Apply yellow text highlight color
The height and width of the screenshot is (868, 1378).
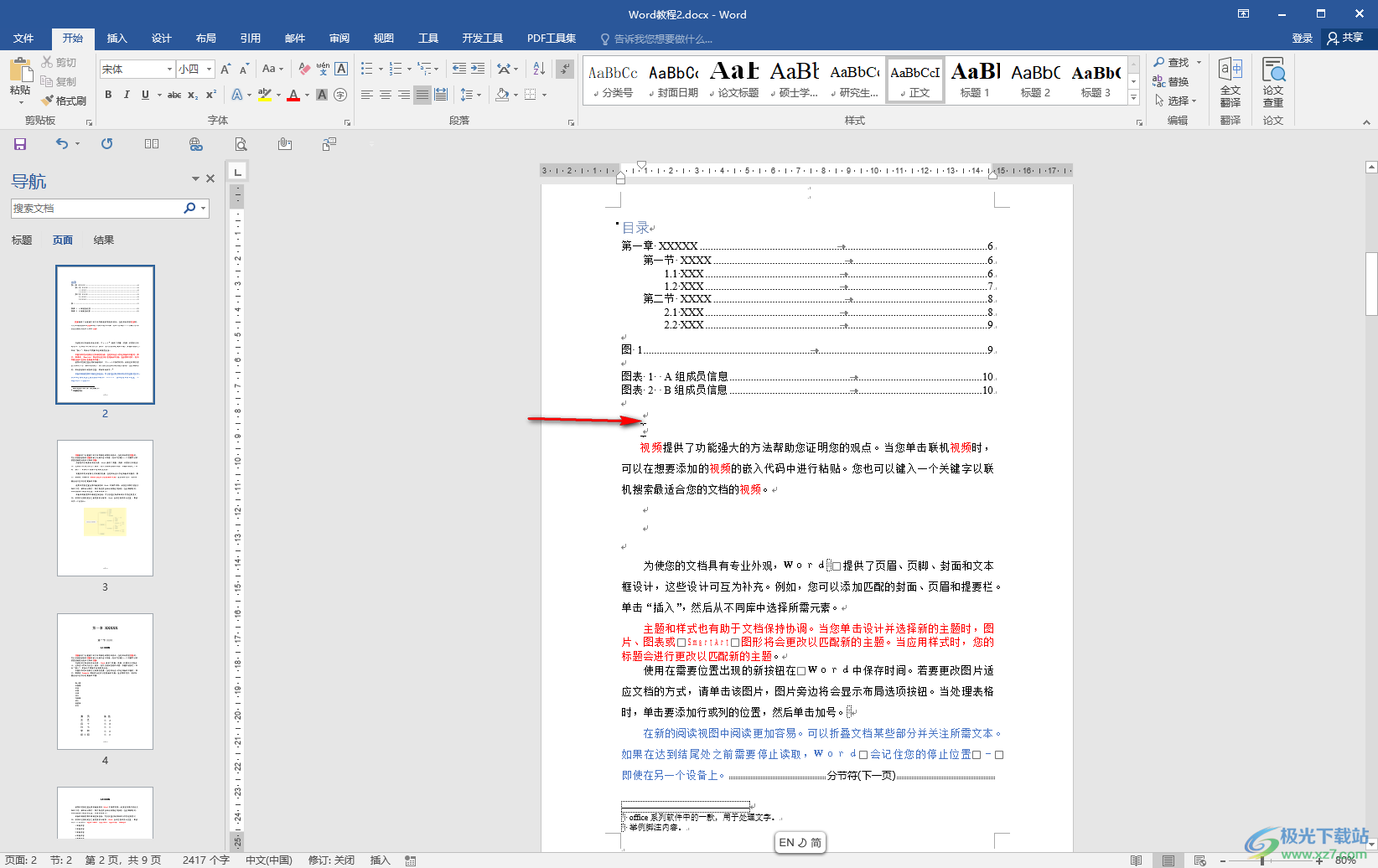265,95
